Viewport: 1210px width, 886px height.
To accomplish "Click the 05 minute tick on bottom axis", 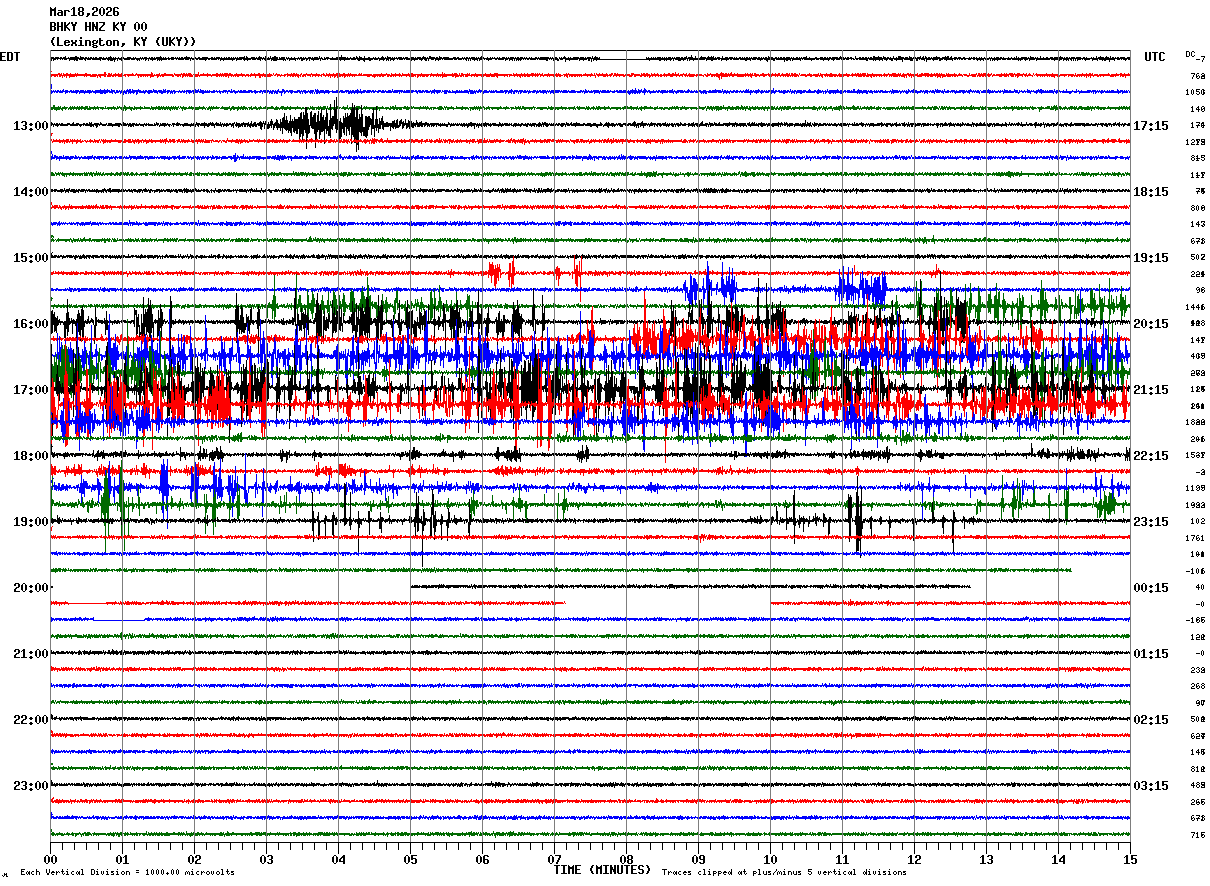I will click(x=410, y=860).
